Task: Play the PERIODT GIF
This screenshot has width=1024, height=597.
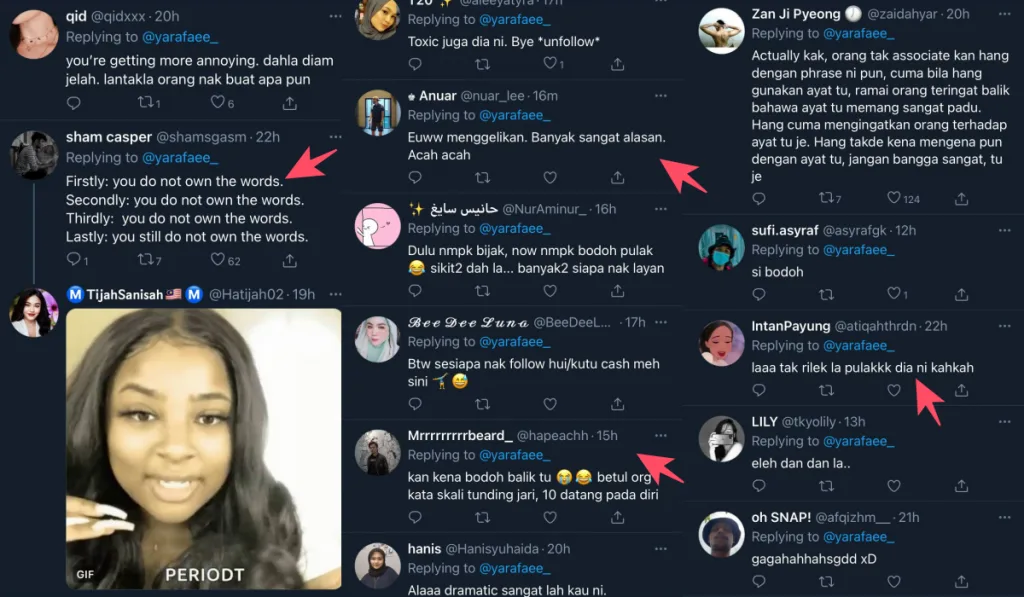Action: [x=204, y=448]
